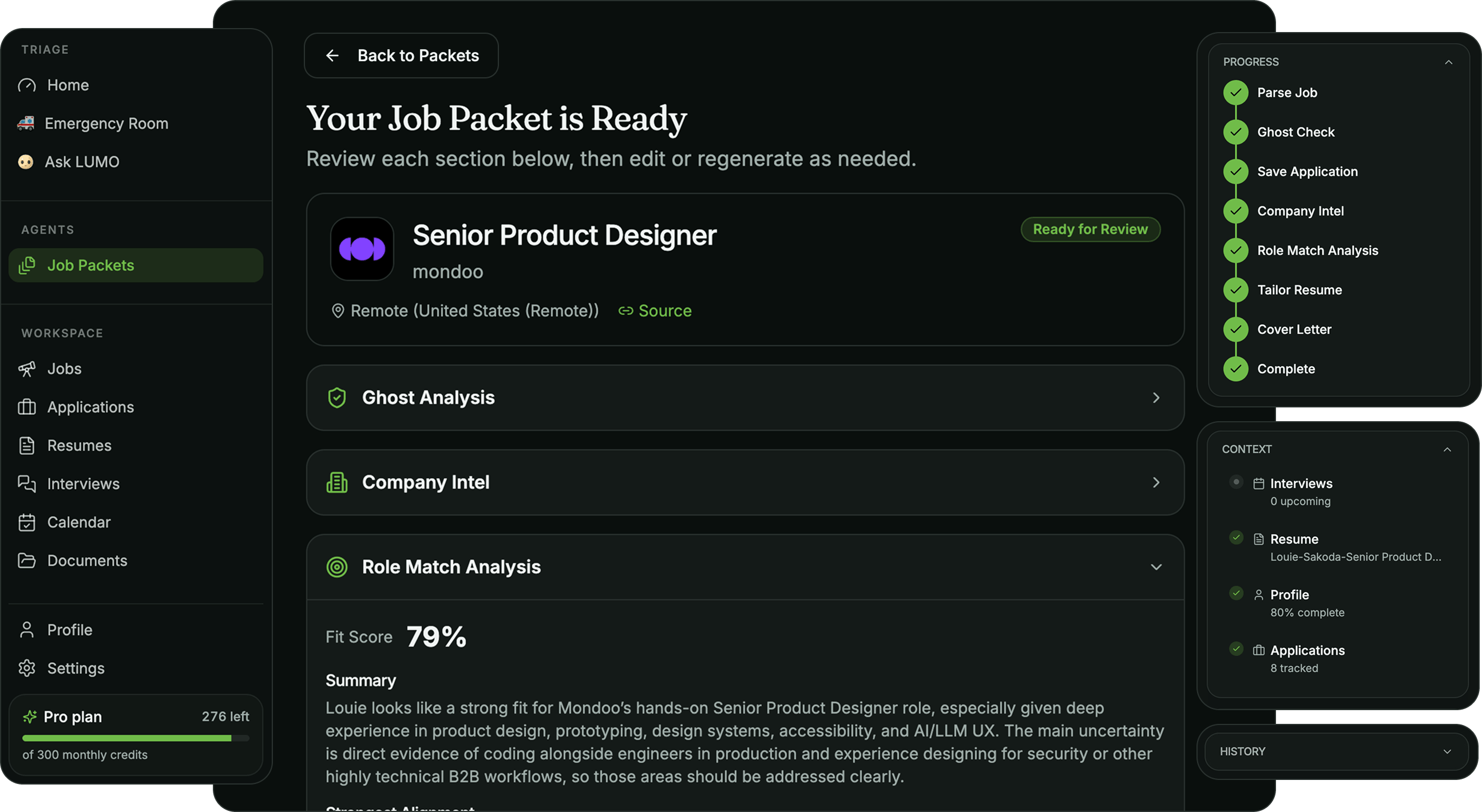Click the '0 upcoming' interviews text
Viewport: 1482px width, 812px height.
pyautogui.click(x=1300, y=501)
